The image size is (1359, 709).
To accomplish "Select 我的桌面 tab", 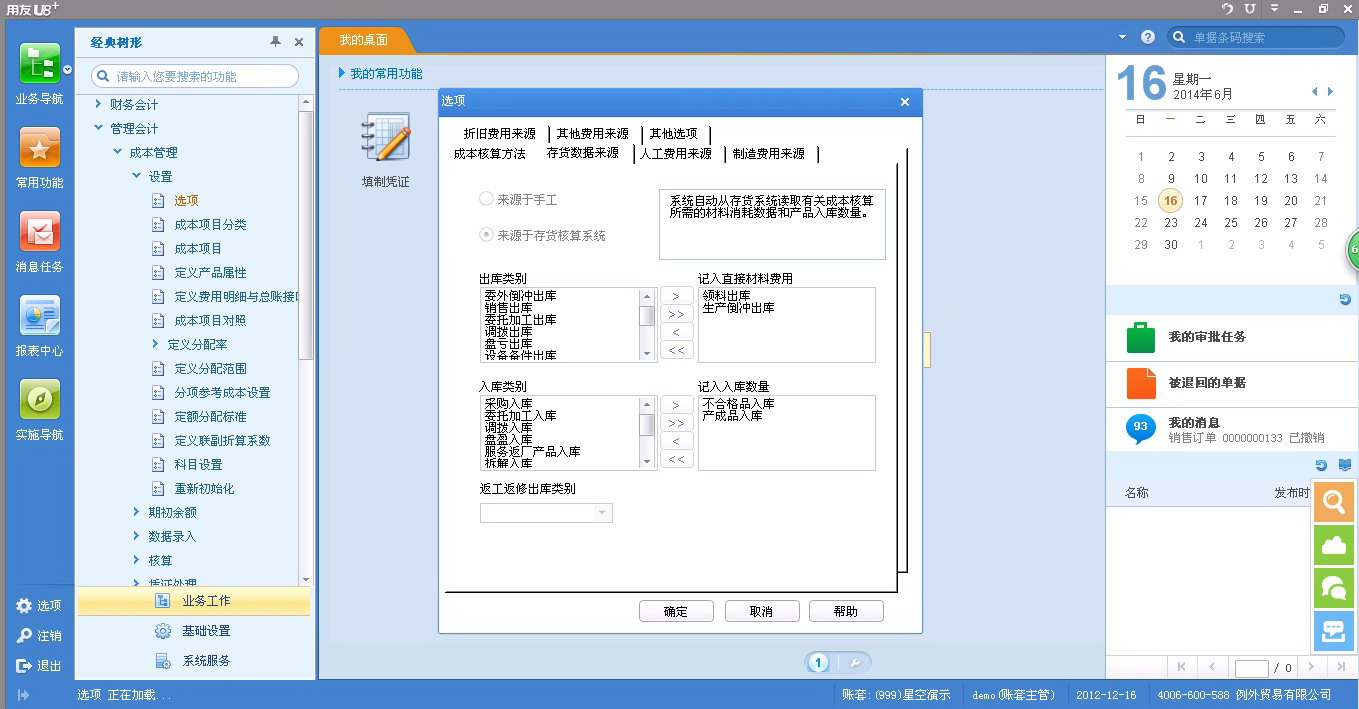I will [363, 40].
